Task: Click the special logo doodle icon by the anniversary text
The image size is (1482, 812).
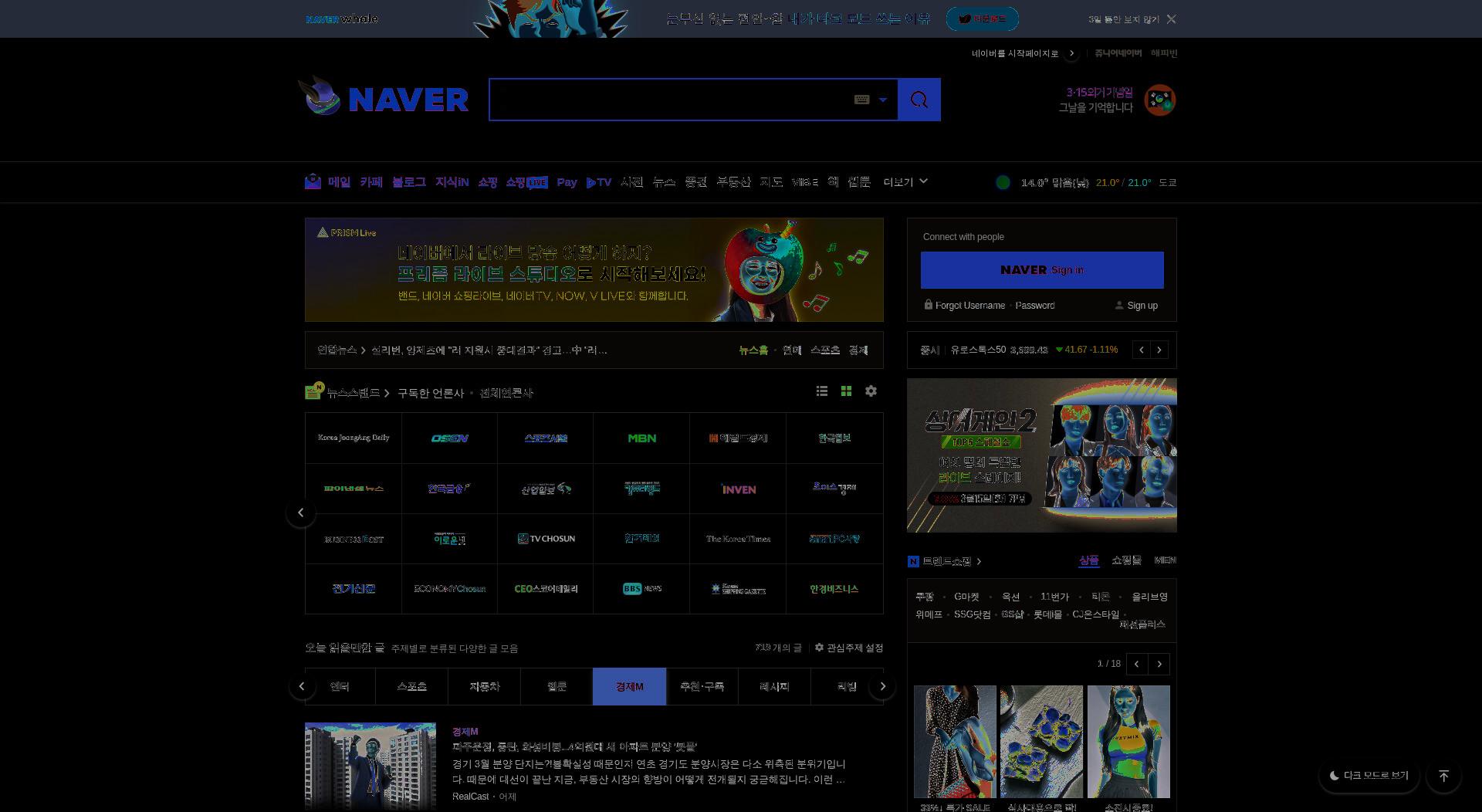Action: click(x=1159, y=100)
